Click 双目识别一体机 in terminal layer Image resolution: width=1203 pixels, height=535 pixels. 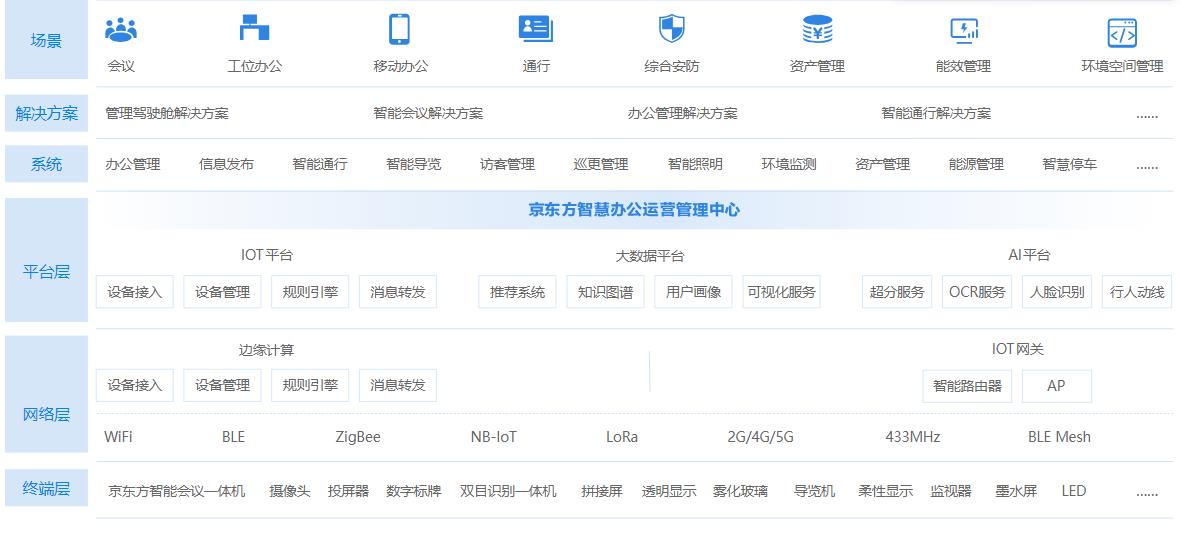coord(508,491)
